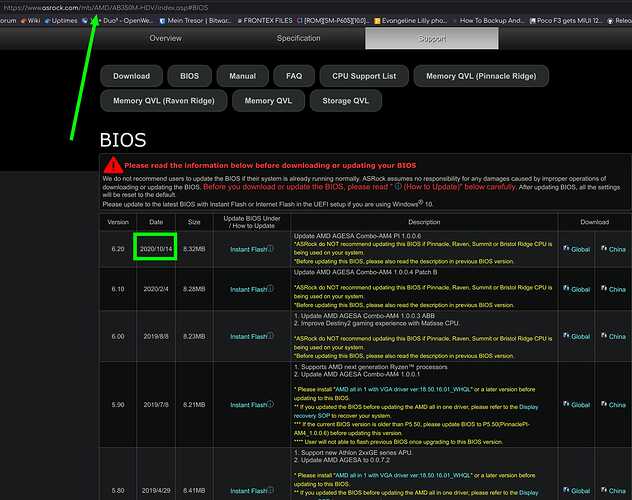632x500 pixels.
Task: Download BIOS 5.80 from Global server
Action: click(576, 490)
